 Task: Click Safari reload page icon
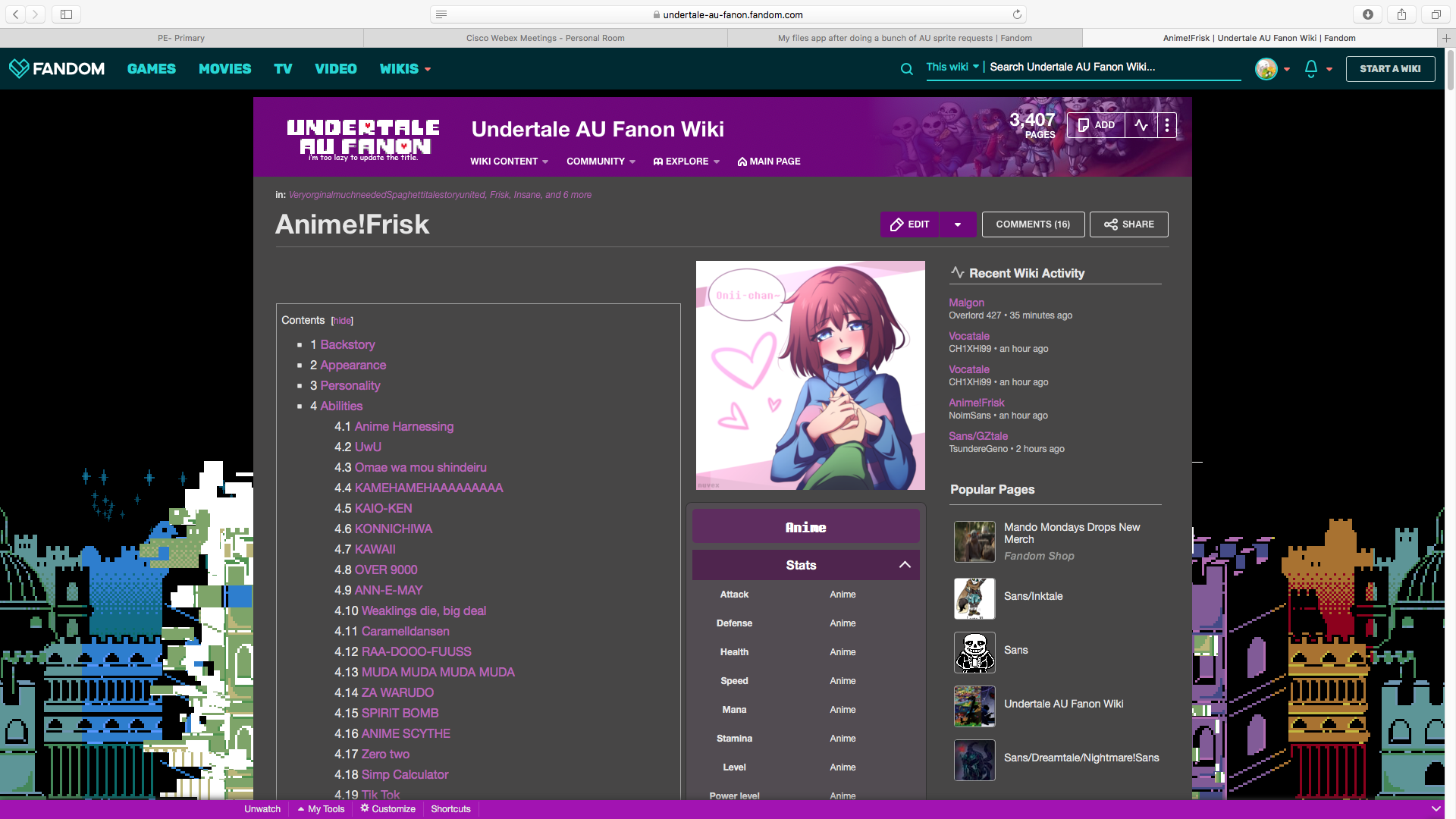[1017, 14]
